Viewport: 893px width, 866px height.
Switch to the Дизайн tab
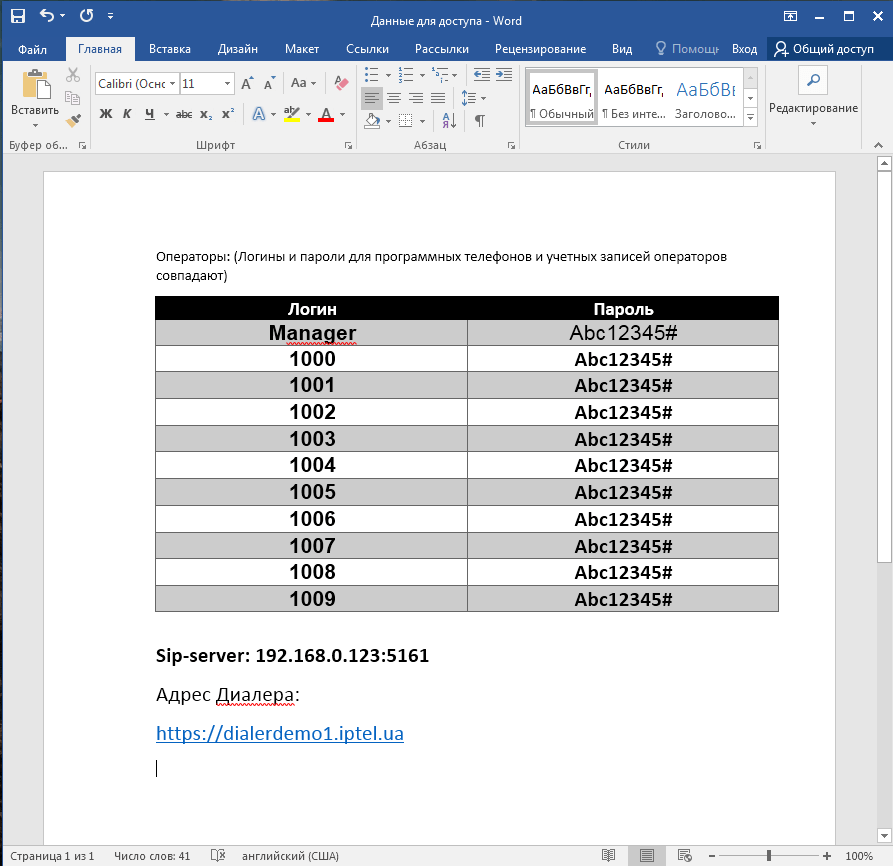pos(237,49)
